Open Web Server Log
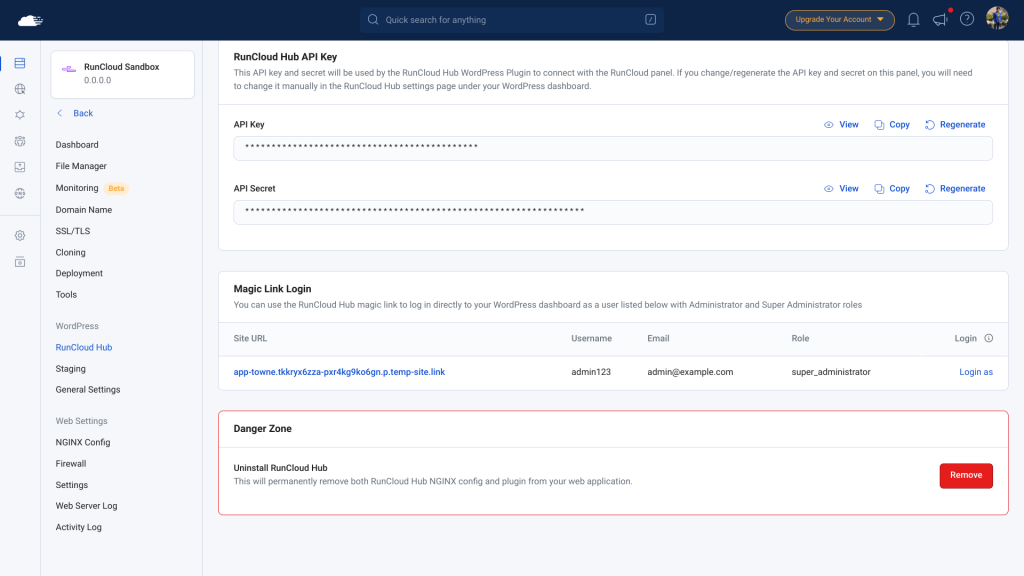The height and width of the screenshot is (576, 1024). point(86,506)
